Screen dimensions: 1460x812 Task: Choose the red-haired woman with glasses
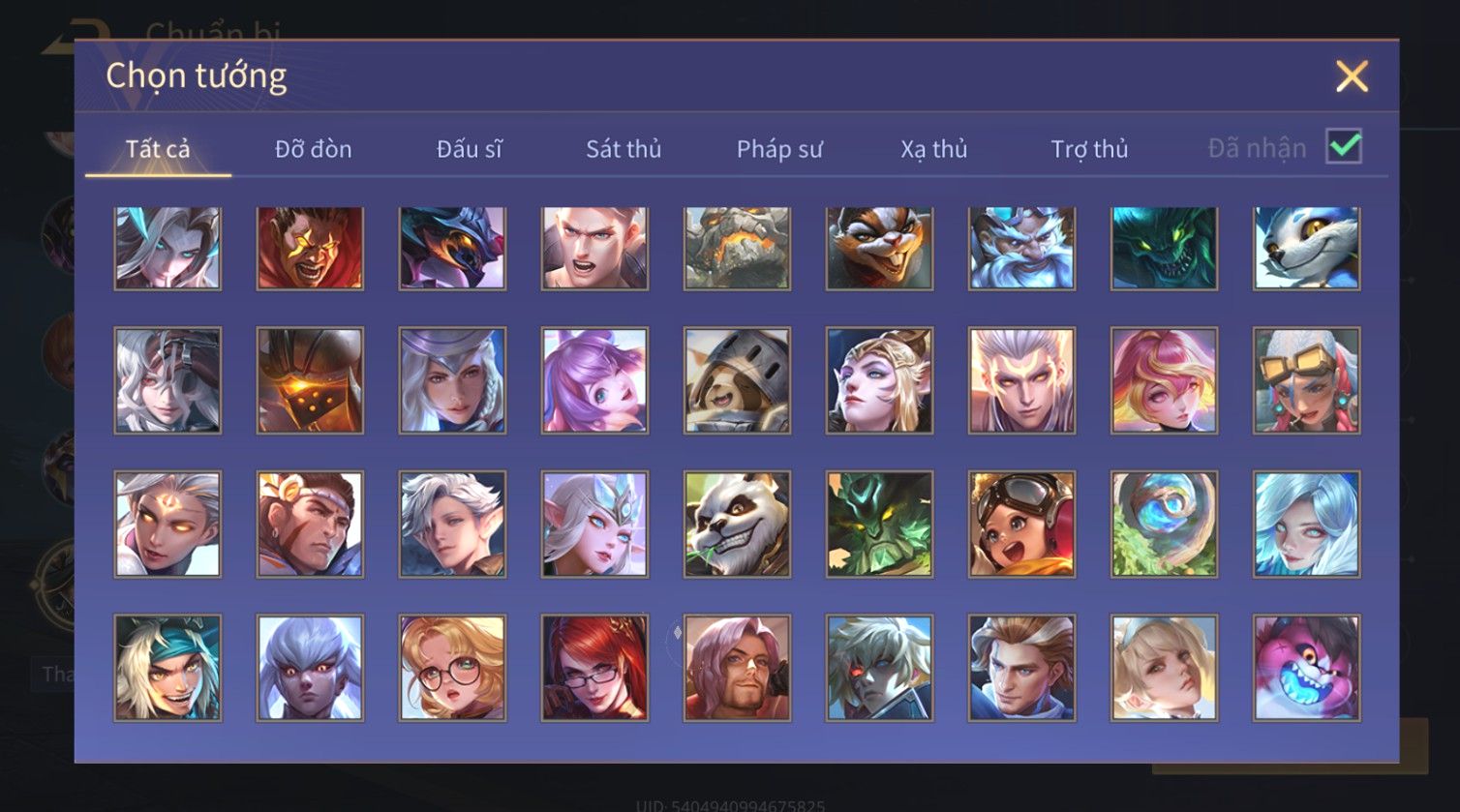pyautogui.click(x=594, y=668)
